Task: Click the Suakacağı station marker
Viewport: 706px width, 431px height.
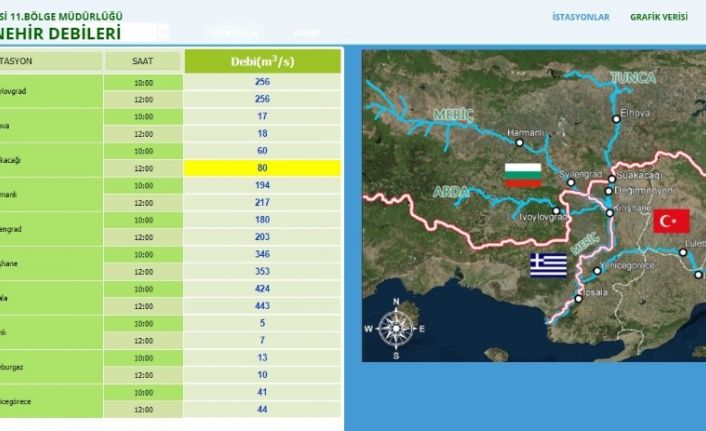Action: [x=611, y=179]
